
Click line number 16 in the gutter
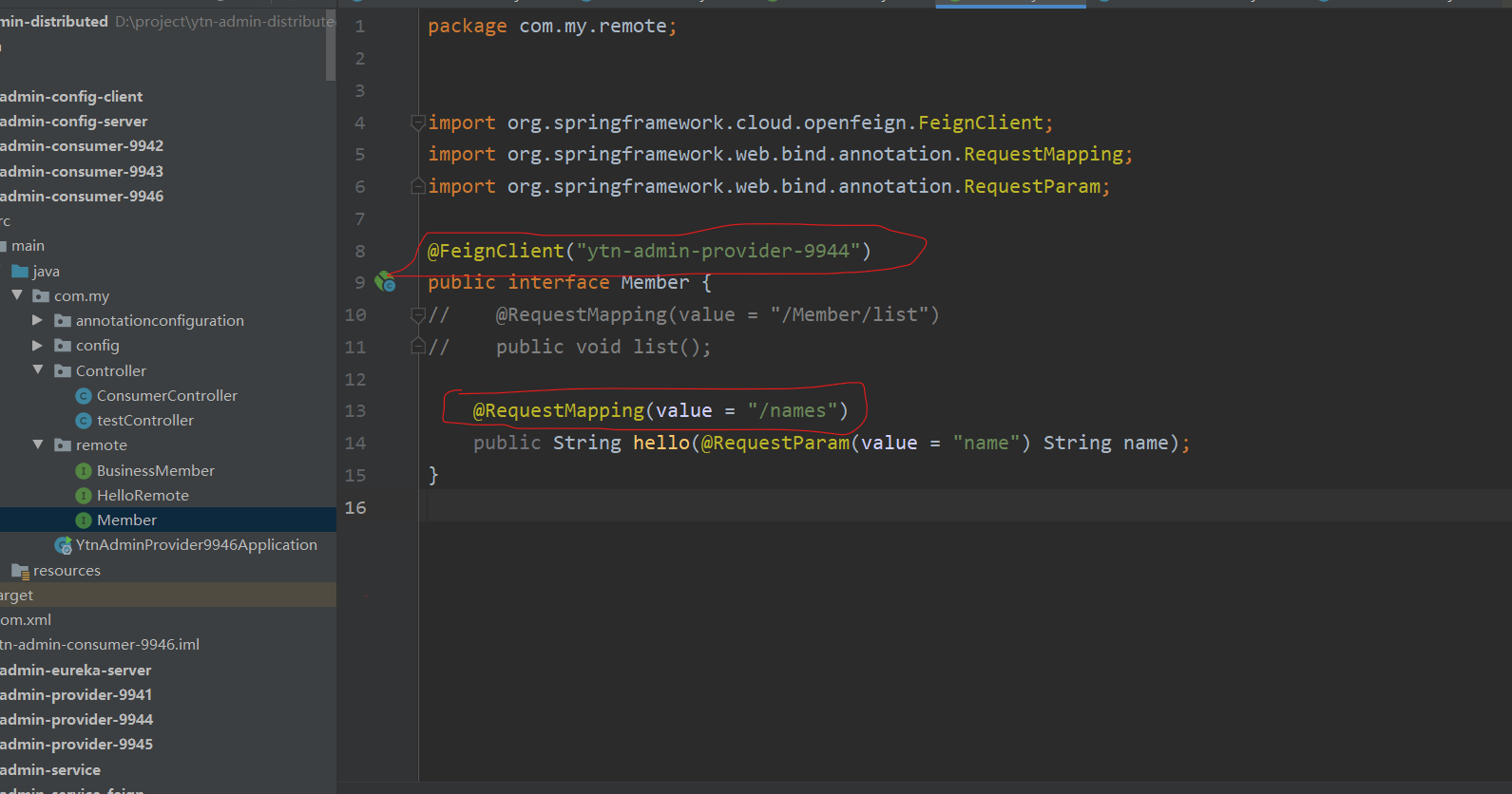[x=355, y=507]
